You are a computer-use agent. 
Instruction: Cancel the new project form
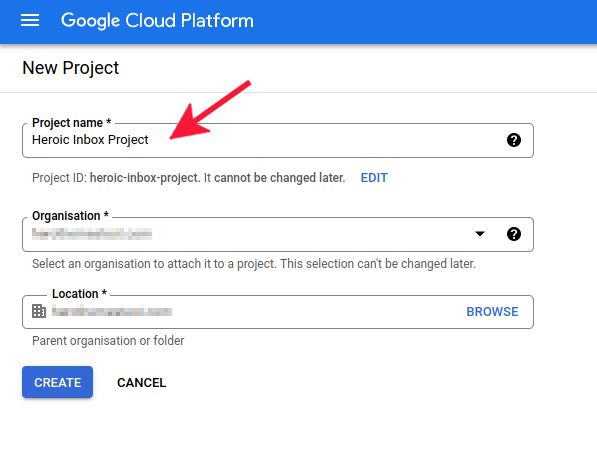coord(141,382)
